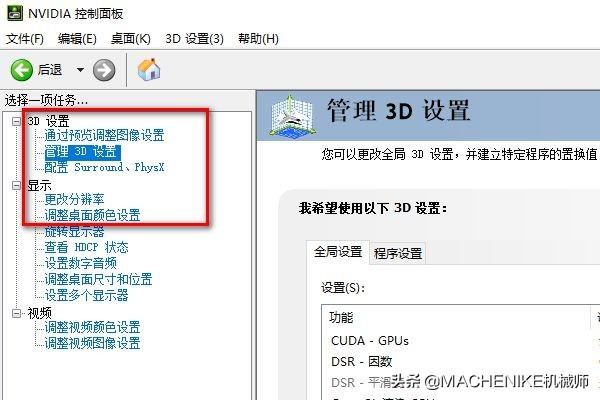Open the 帮助(H) menu

point(258,39)
